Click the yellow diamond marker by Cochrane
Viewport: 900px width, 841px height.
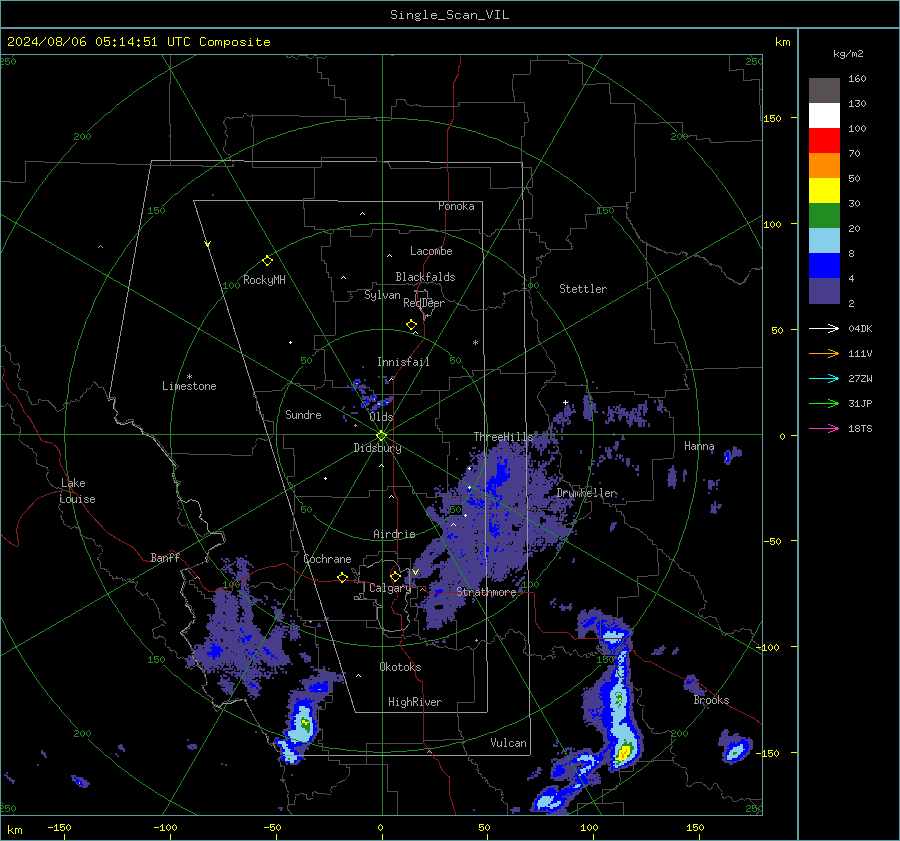pos(342,577)
